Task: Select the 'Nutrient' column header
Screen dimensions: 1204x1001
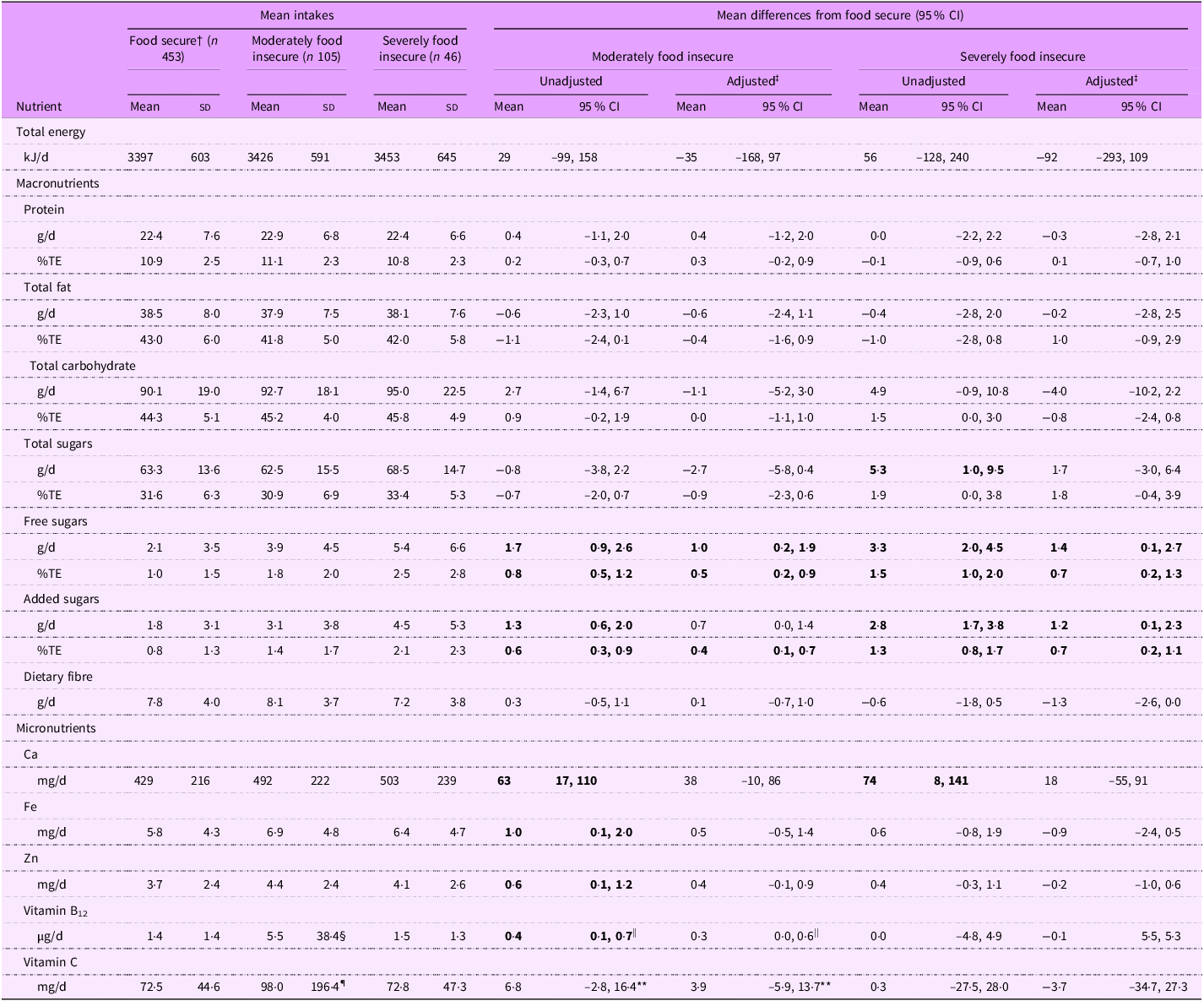Action: tap(40, 106)
